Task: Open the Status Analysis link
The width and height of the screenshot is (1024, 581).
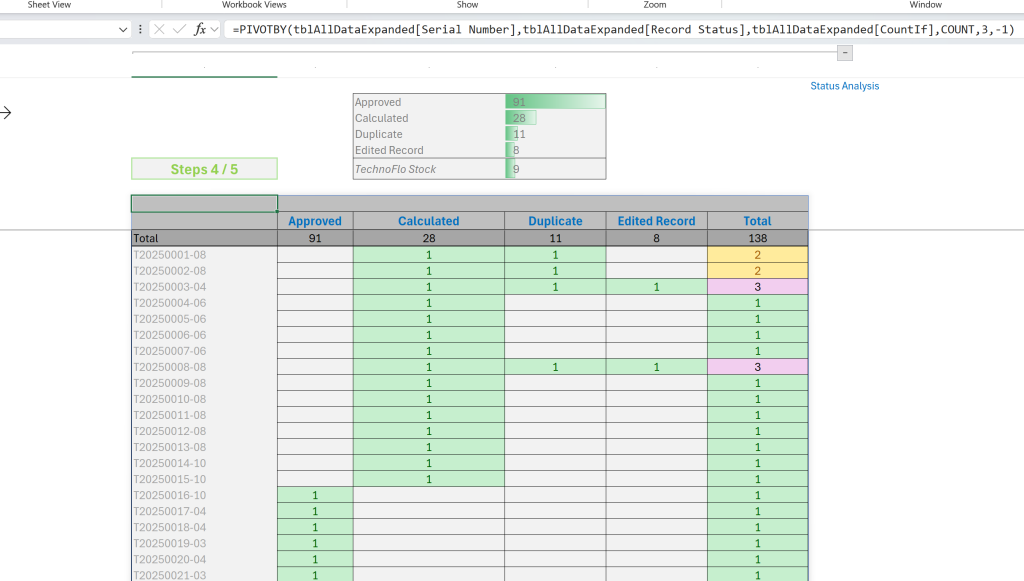Action: 844,86
